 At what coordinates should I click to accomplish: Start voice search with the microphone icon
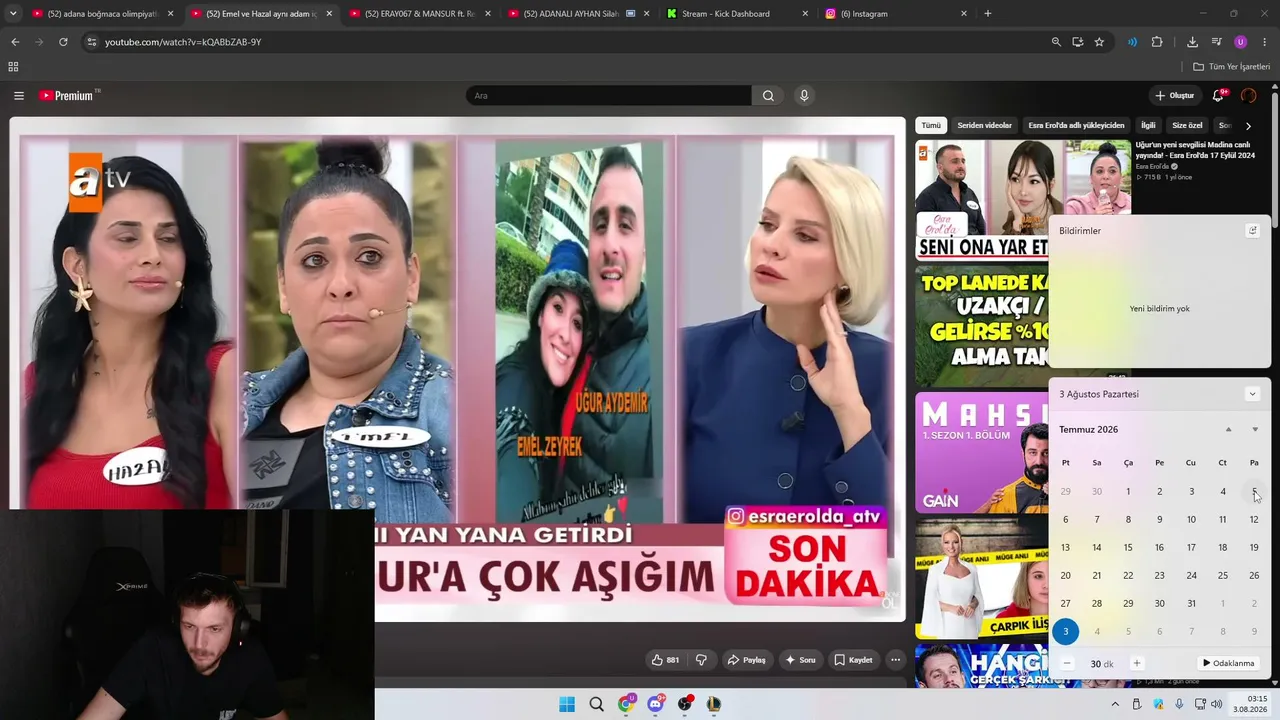click(x=803, y=96)
